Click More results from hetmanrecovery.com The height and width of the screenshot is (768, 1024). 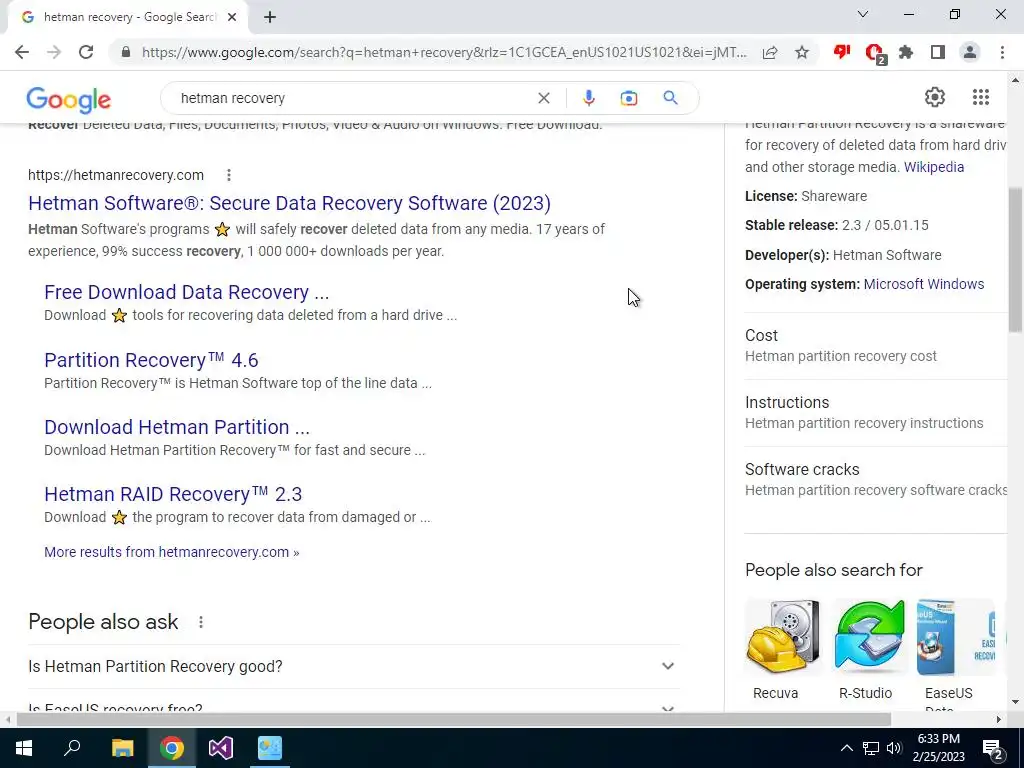click(172, 552)
